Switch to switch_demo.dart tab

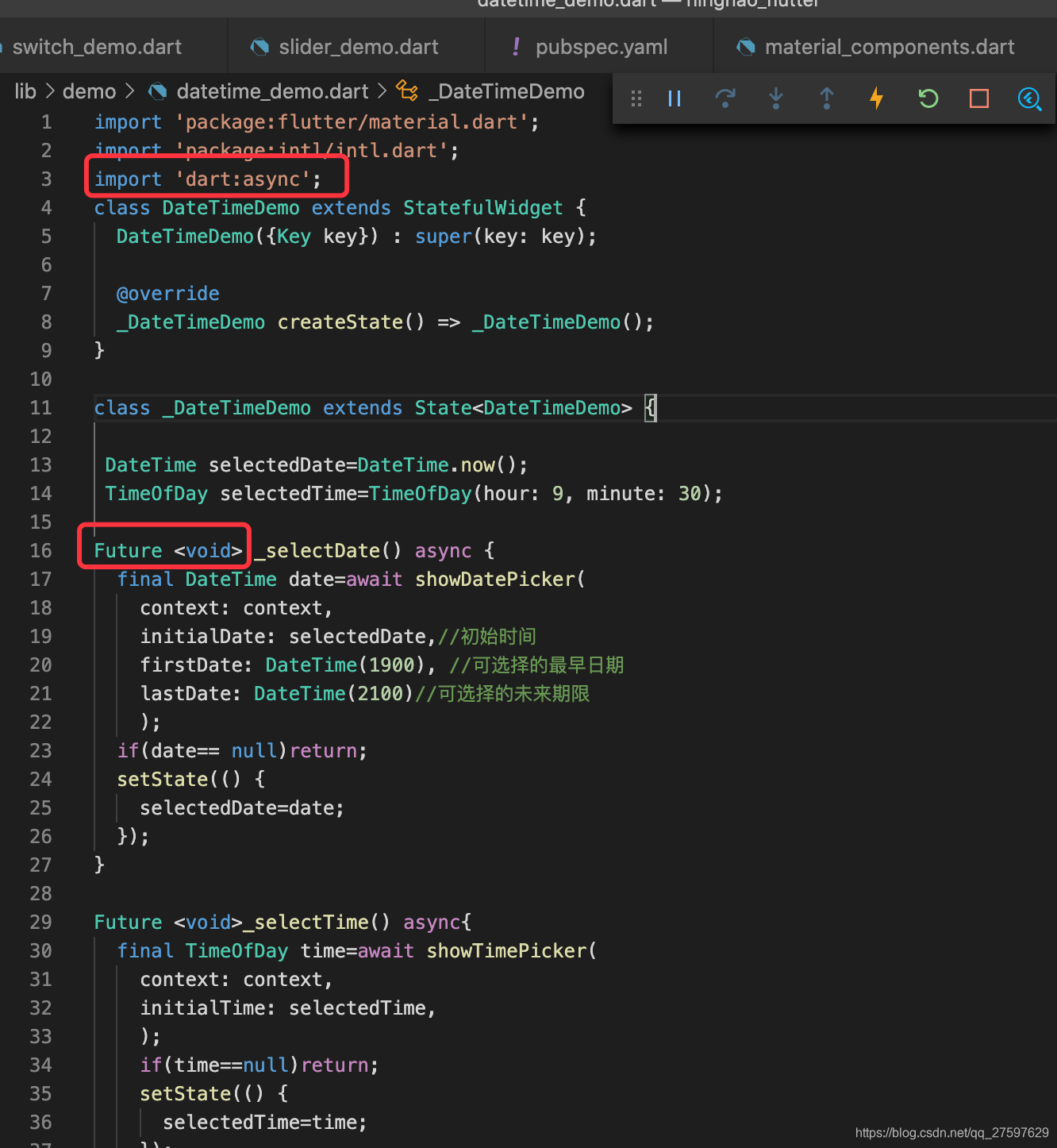(97, 47)
